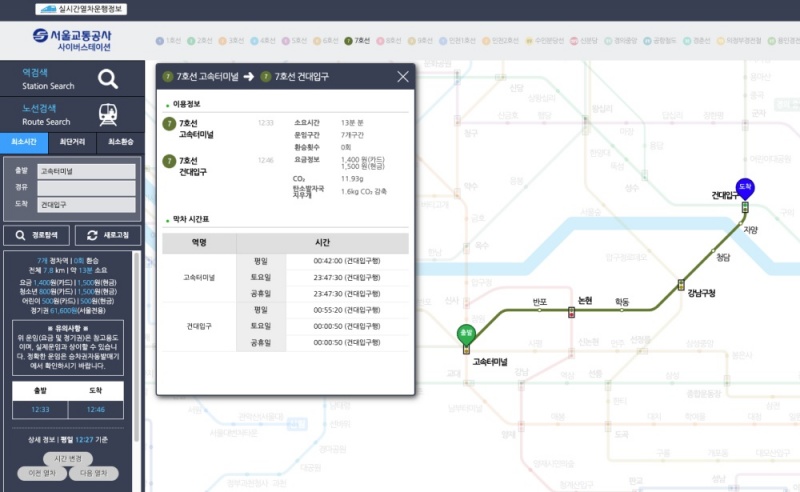Click the blue 도착 pin on the map

click(745, 188)
